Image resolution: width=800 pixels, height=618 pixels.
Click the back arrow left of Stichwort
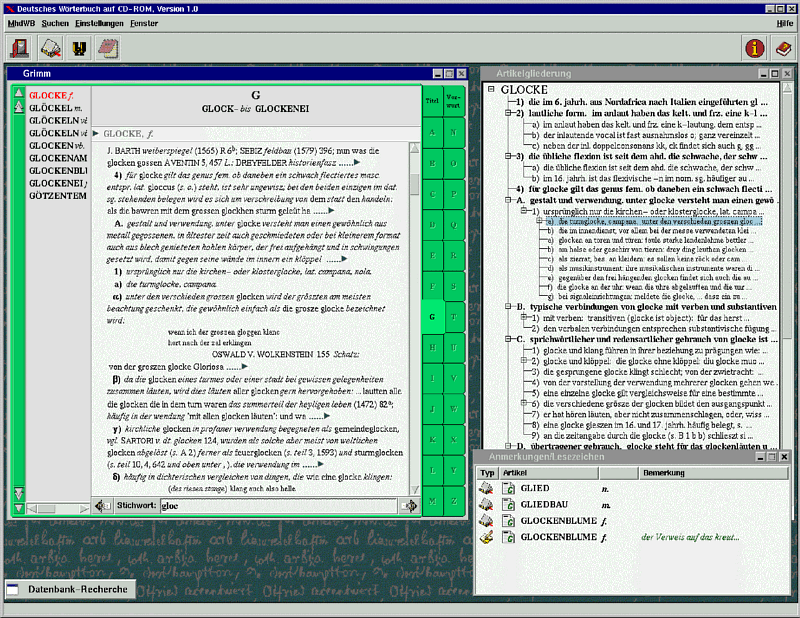(x=103, y=506)
